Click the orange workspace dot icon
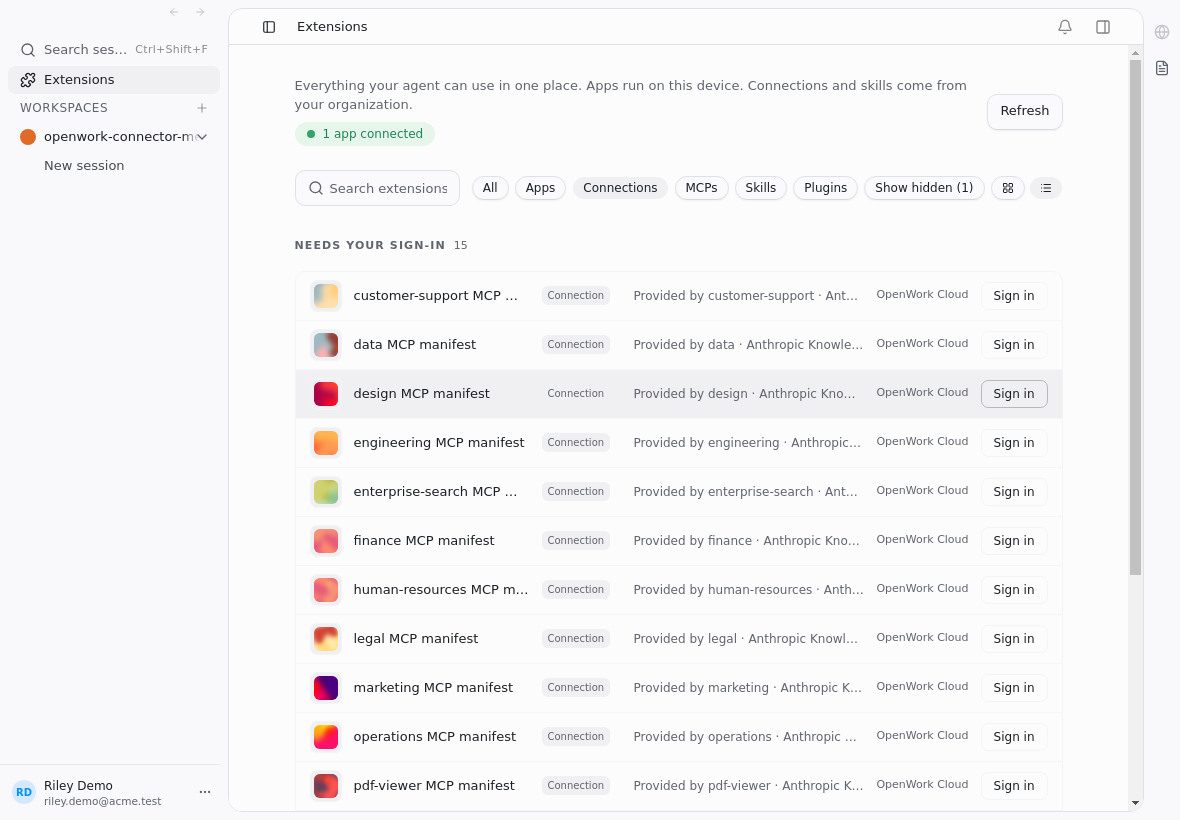The height and width of the screenshot is (820, 1180). [28, 137]
